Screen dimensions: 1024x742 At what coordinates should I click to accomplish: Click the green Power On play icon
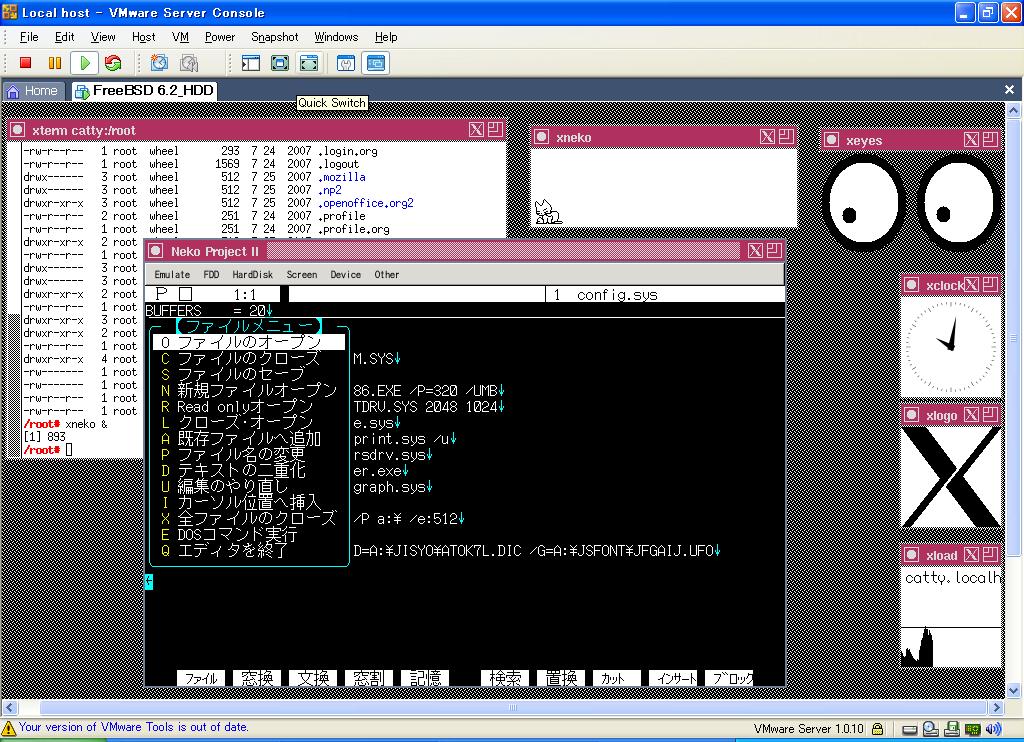tap(84, 63)
